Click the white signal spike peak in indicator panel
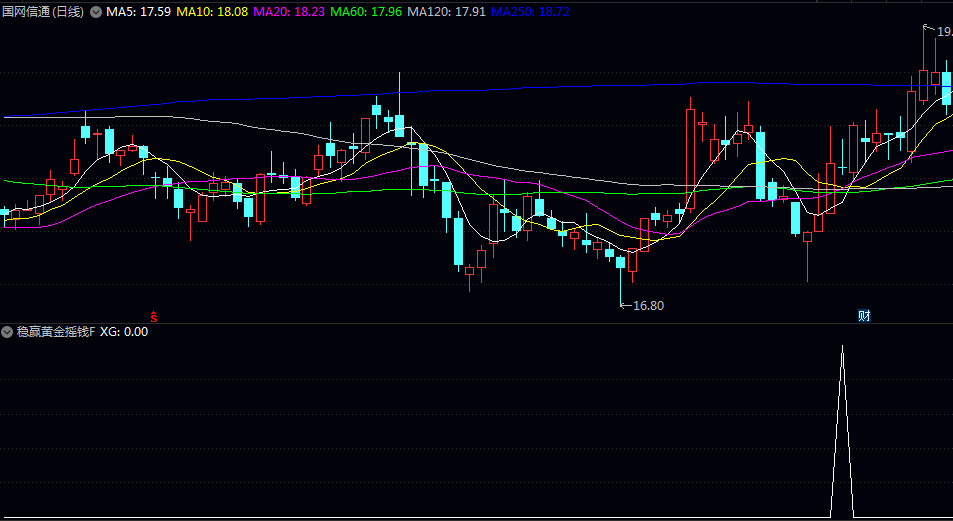This screenshot has width=953, height=521. pos(842,349)
